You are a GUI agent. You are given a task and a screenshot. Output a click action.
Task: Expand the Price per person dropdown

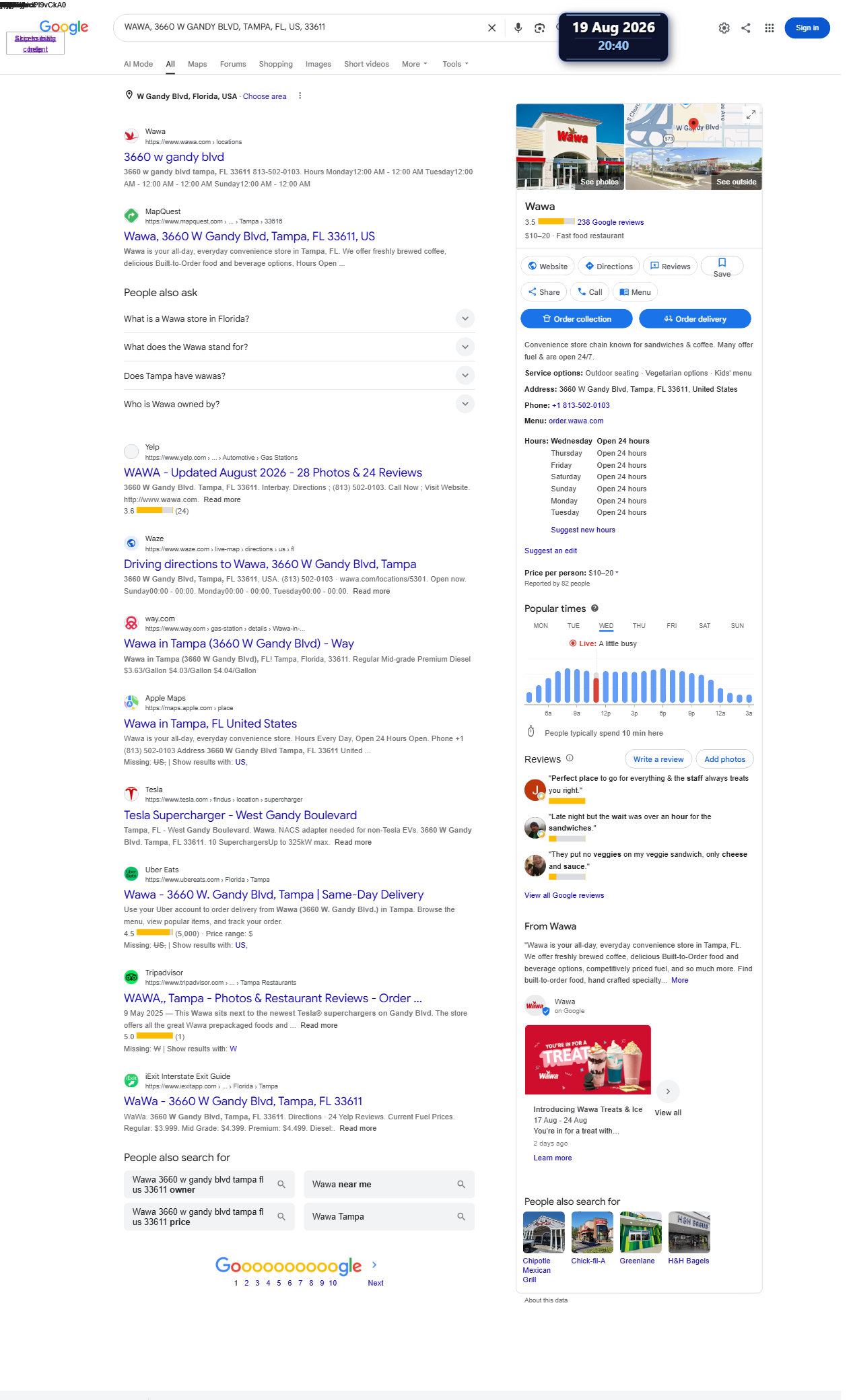pos(603,573)
